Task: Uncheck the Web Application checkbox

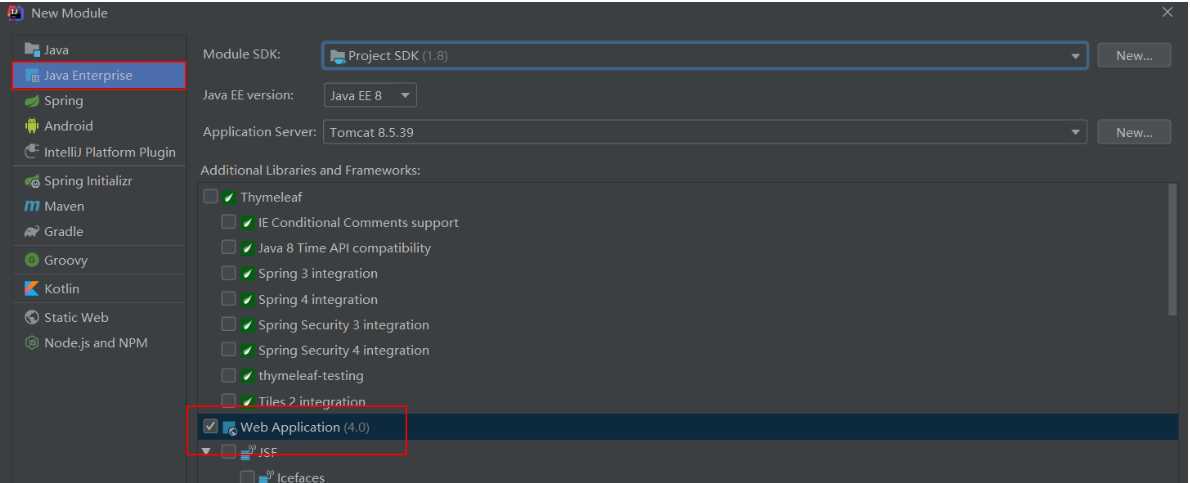Action: coord(210,427)
